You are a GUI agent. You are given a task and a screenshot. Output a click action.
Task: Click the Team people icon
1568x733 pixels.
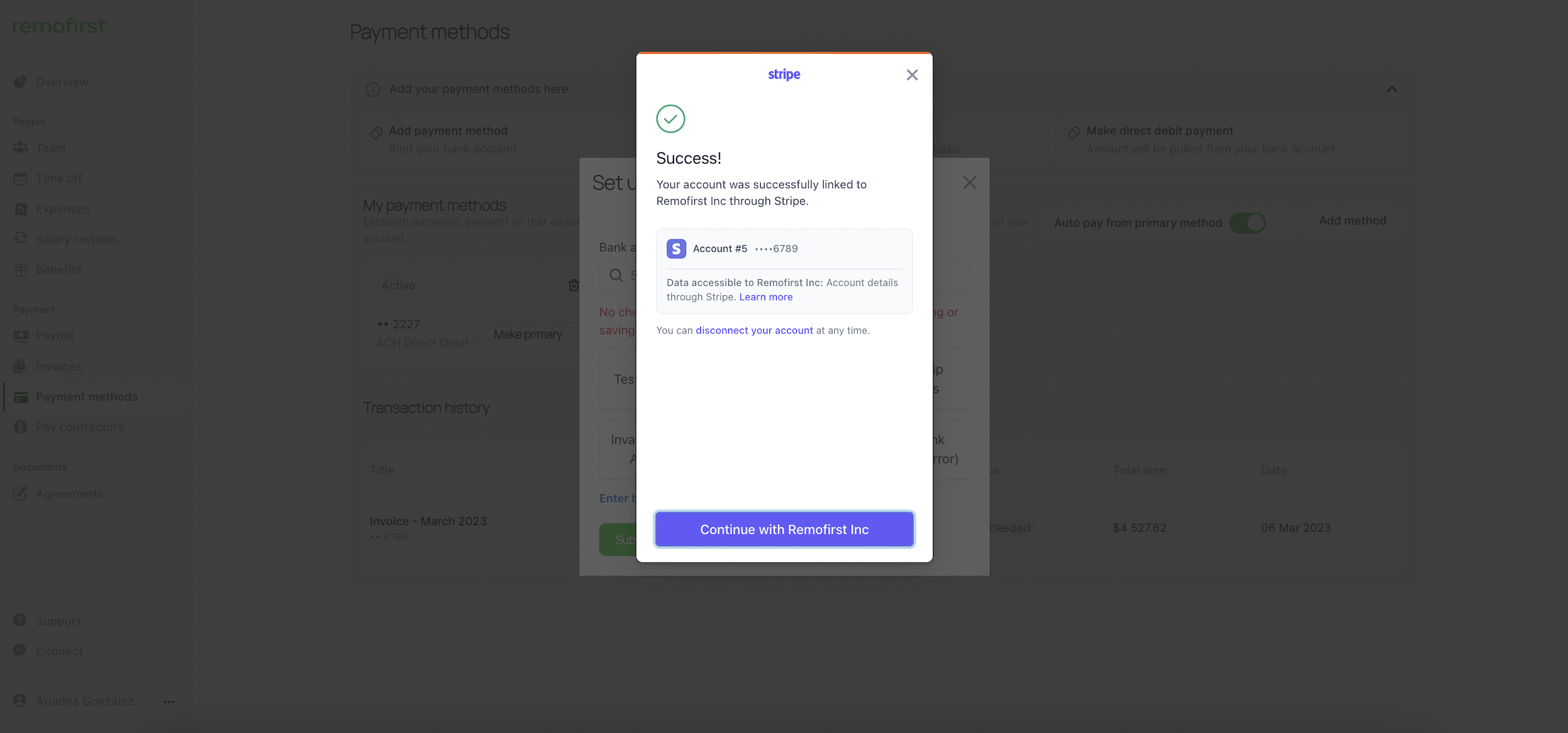coord(21,148)
